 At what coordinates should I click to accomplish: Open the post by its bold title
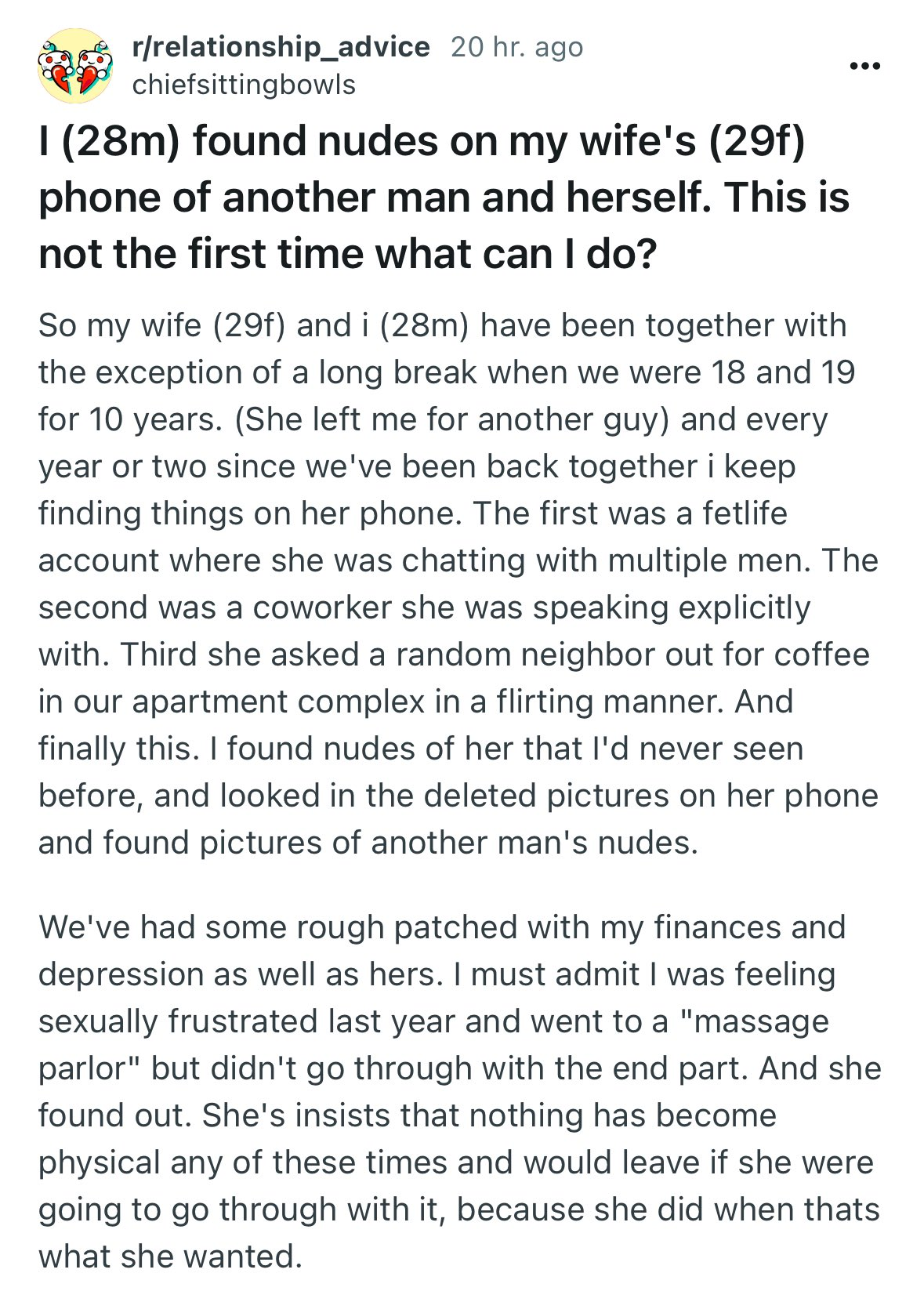coord(444,198)
